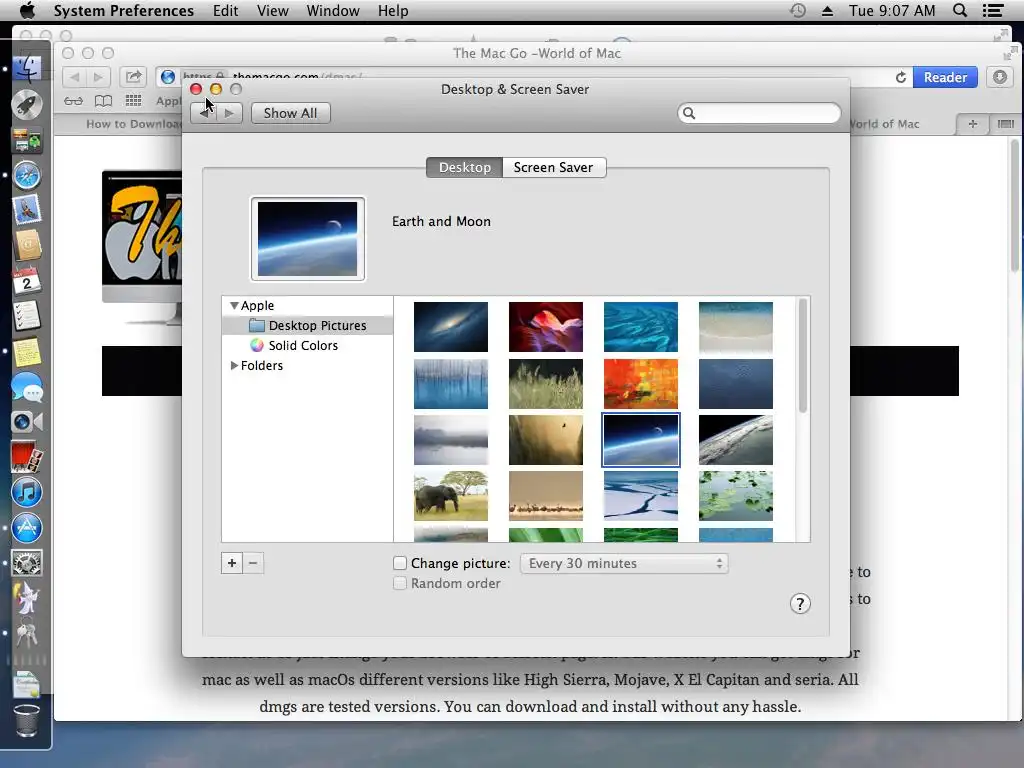Open Contacts book icon in Dock
Viewport: 1024px width, 768px height.
click(x=27, y=246)
